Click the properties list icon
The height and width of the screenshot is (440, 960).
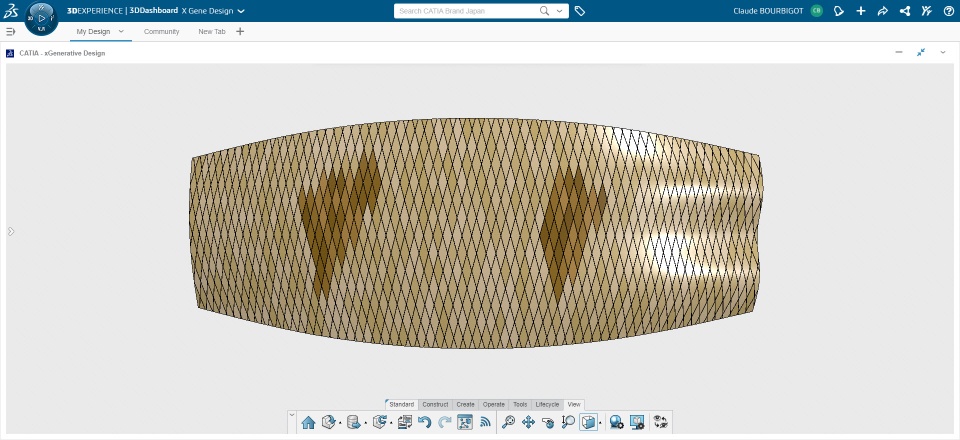[405, 422]
